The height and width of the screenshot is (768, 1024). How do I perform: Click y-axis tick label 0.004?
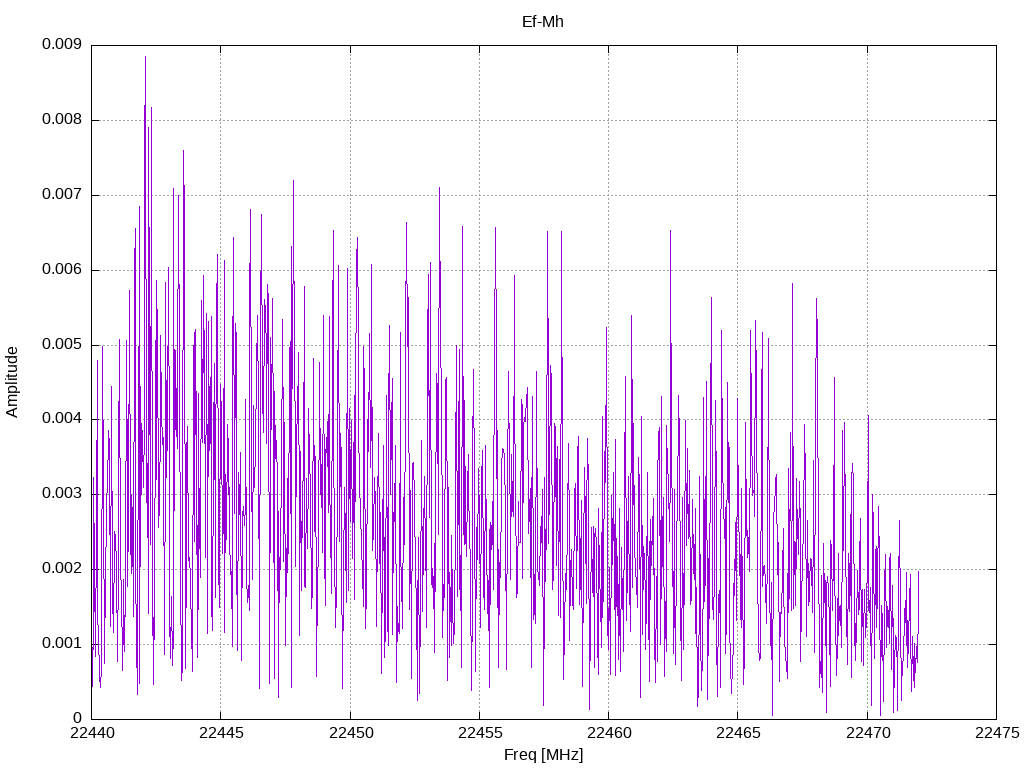62,418
